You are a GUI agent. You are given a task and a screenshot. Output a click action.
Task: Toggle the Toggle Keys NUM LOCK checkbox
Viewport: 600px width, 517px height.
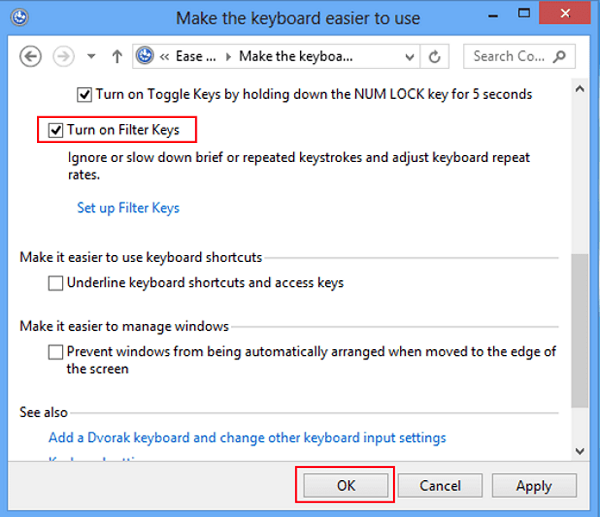84,95
